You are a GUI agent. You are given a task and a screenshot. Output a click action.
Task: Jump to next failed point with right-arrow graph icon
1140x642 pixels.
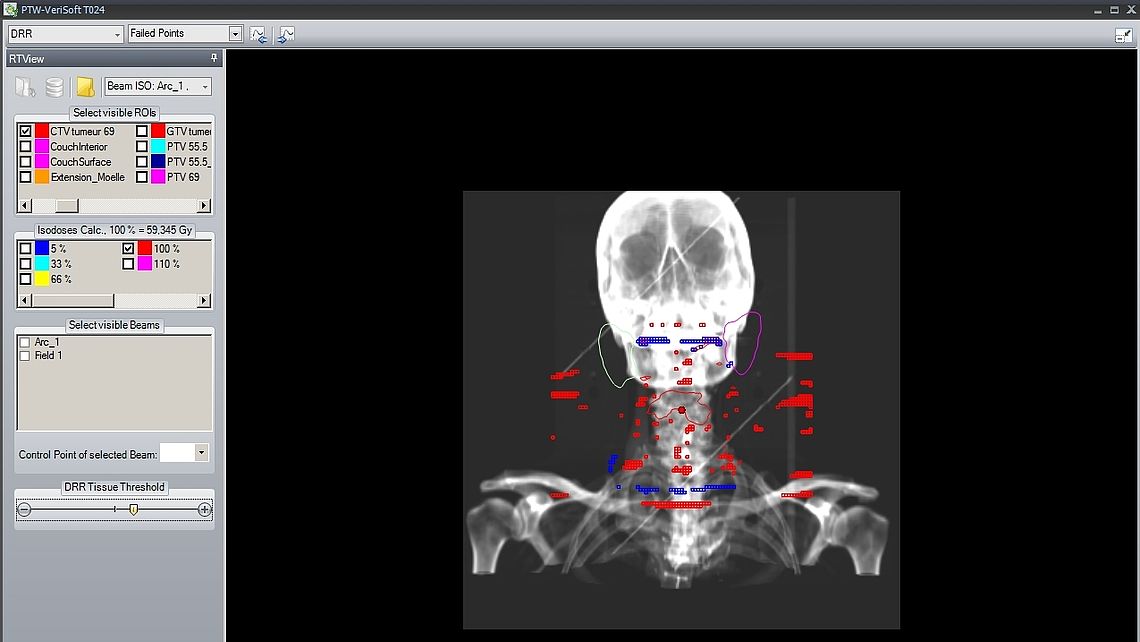[x=284, y=34]
